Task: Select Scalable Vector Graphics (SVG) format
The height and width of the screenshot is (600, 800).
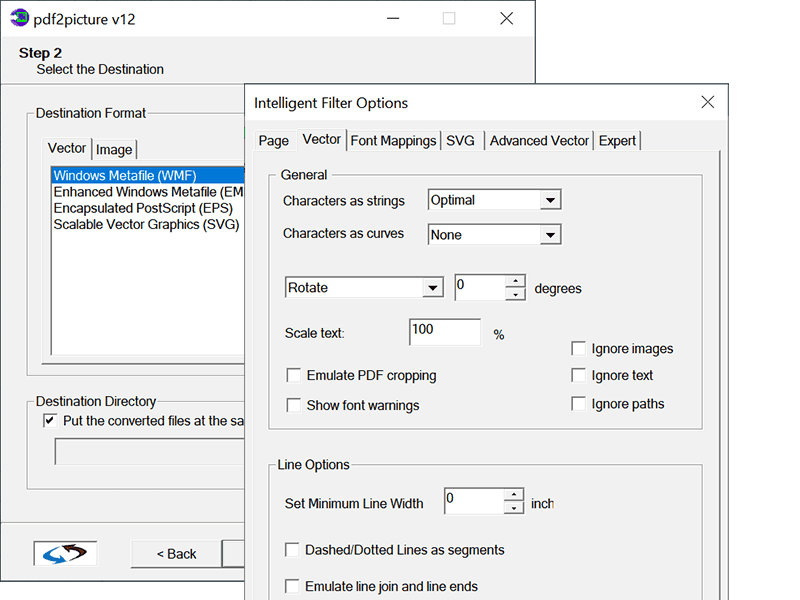Action: point(148,224)
